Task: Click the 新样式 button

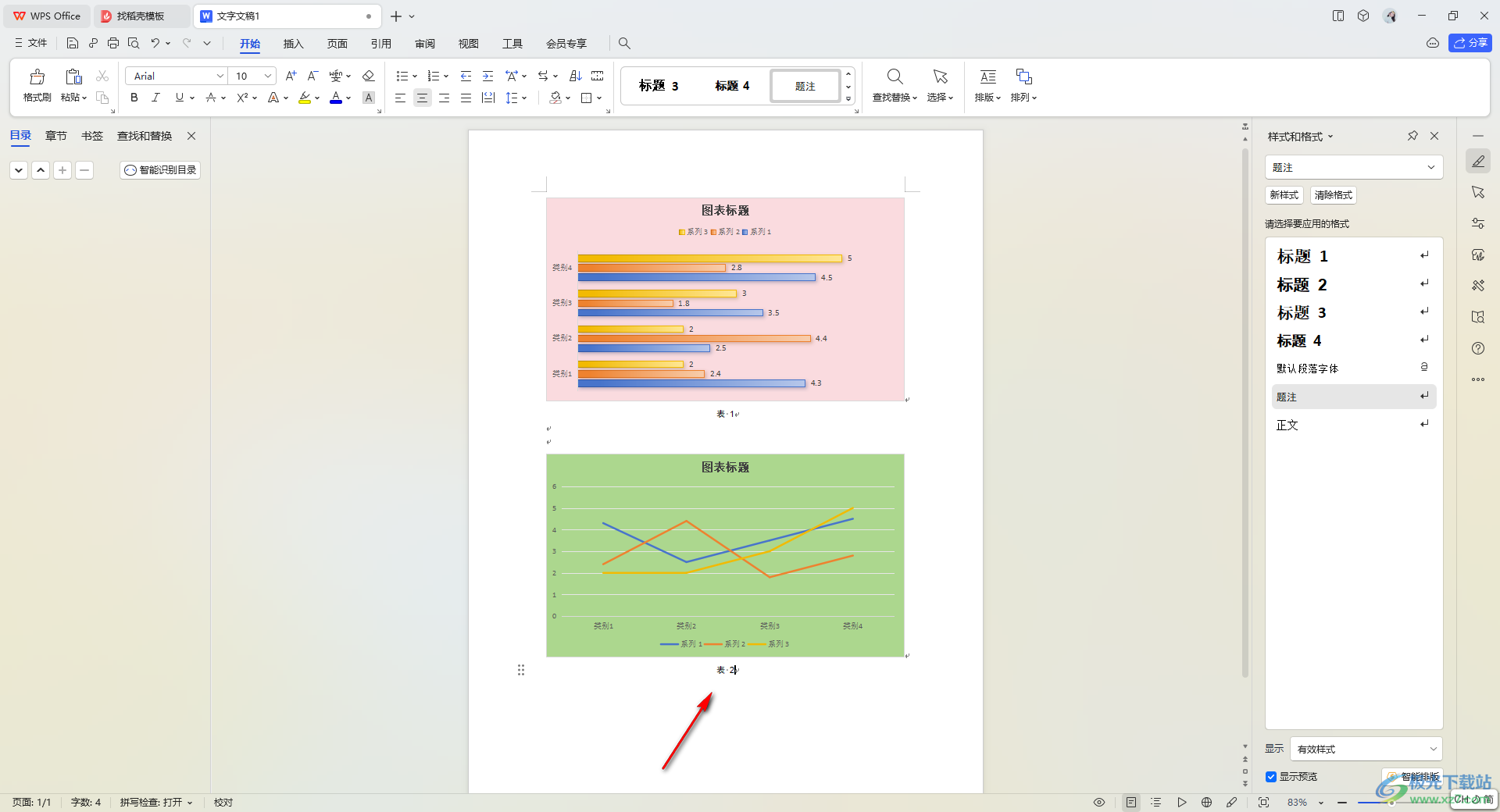Action: pos(1284,195)
